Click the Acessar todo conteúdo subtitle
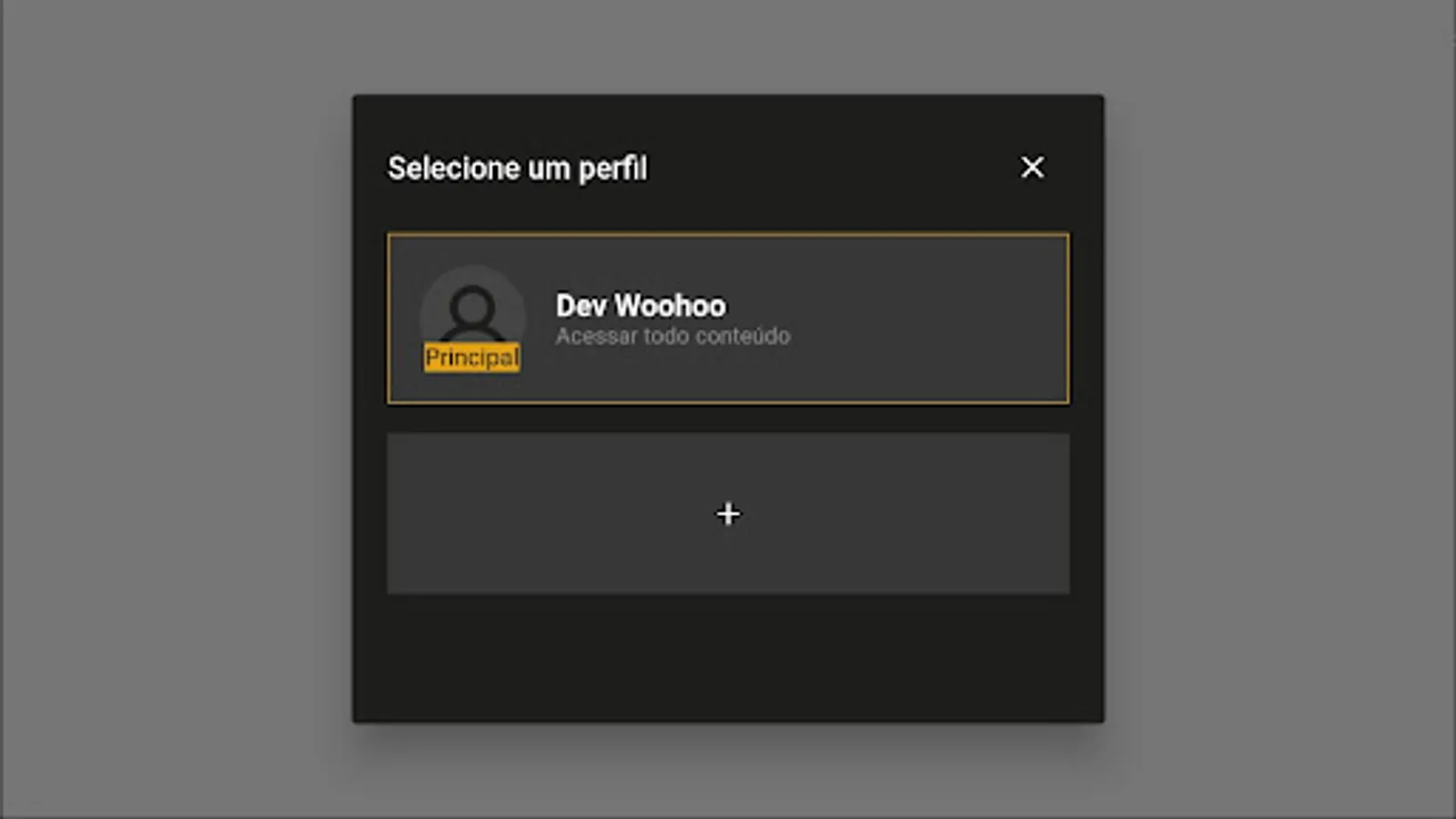The height and width of the screenshot is (819, 1456). 673,336
